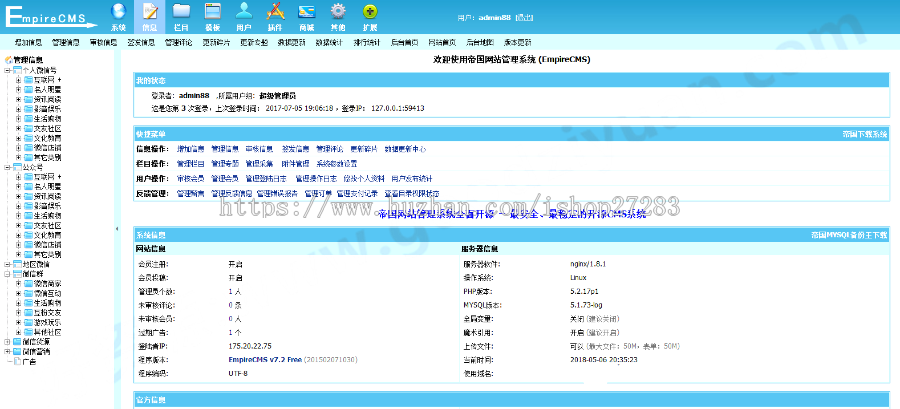900x409 pixels.
Task: Click 管理订单 in the quick menu
Action: click(x=318, y=193)
